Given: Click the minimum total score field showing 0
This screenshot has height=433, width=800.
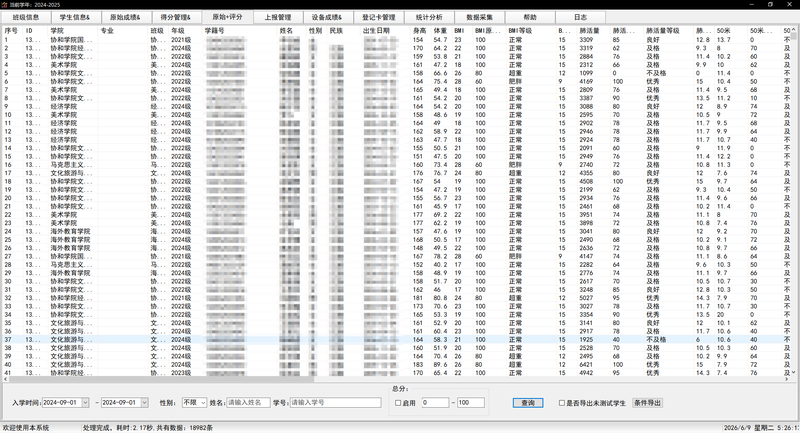Looking at the screenshot, I should pyautogui.click(x=435, y=402).
